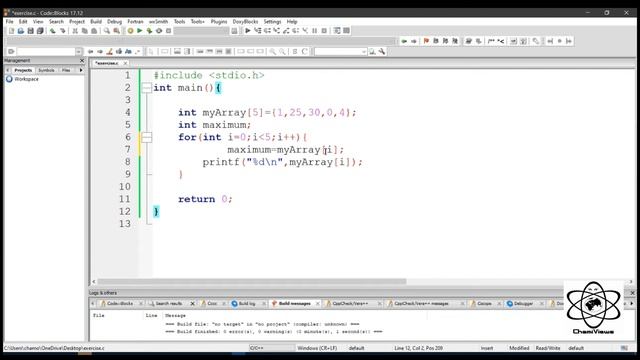Image resolution: width=640 pixels, height=360 pixels.
Task: Click the Paste icon
Action: (x=94, y=31)
